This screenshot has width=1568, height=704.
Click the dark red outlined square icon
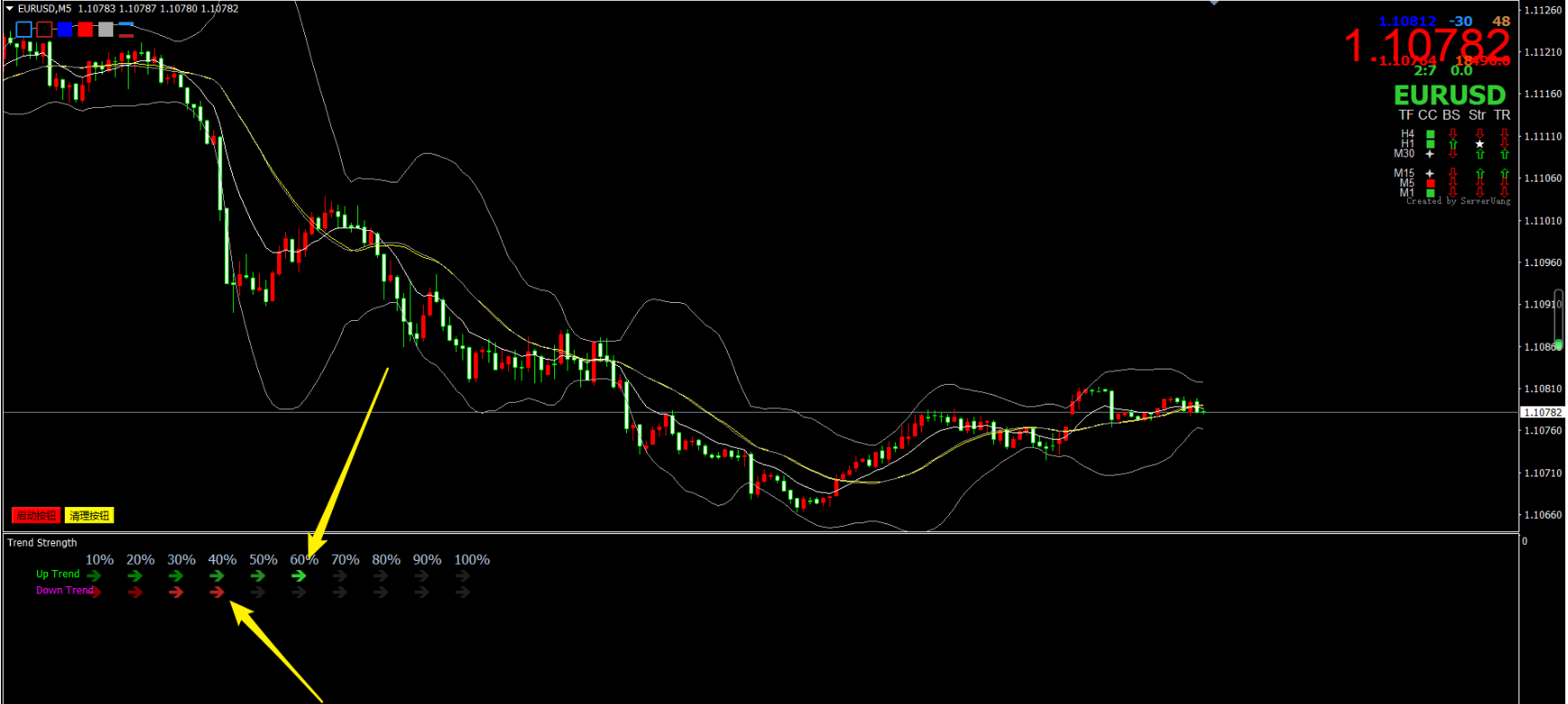coord(44,30)
